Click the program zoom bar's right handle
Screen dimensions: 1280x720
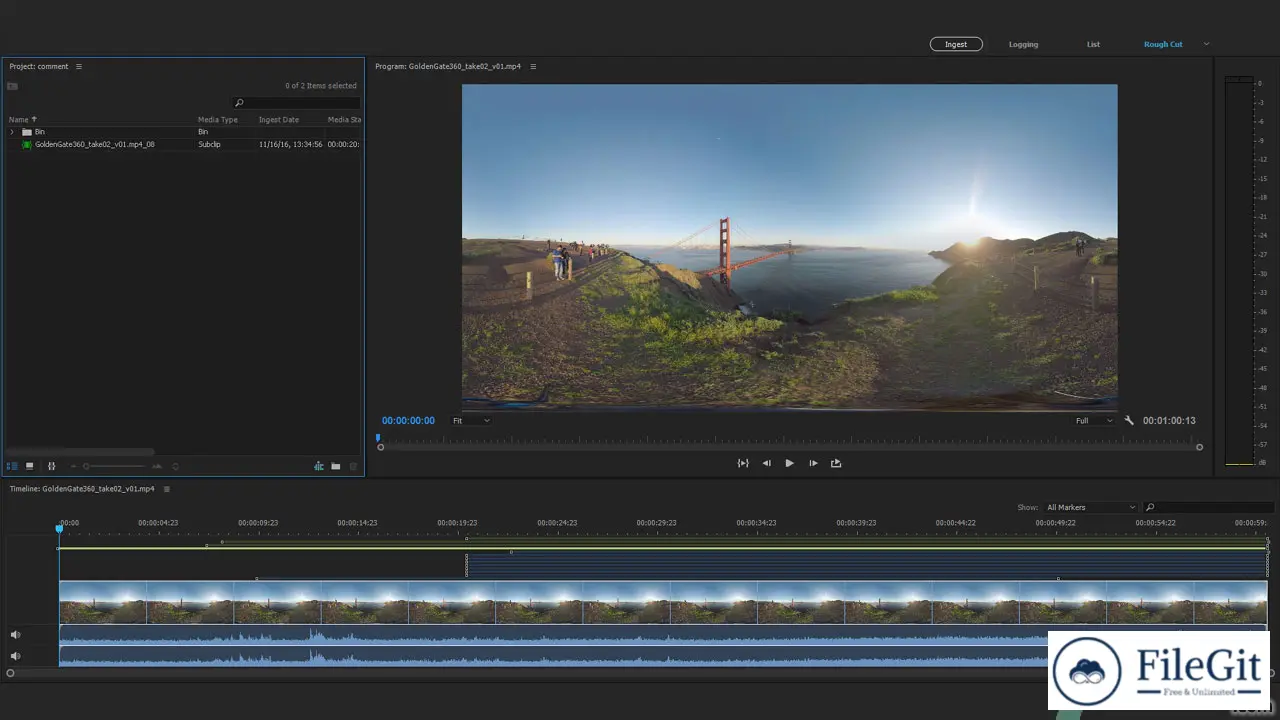[1199, 447]
